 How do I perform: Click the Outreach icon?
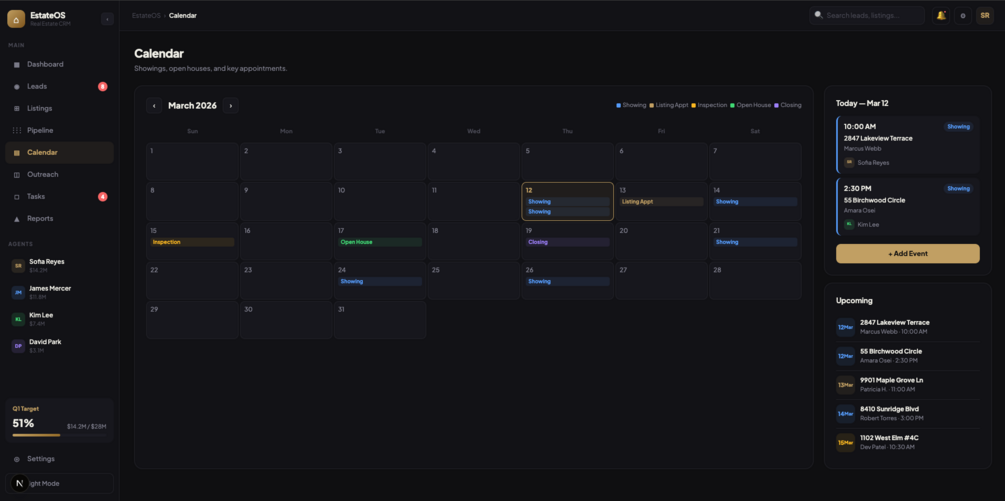tap(17, 175)
